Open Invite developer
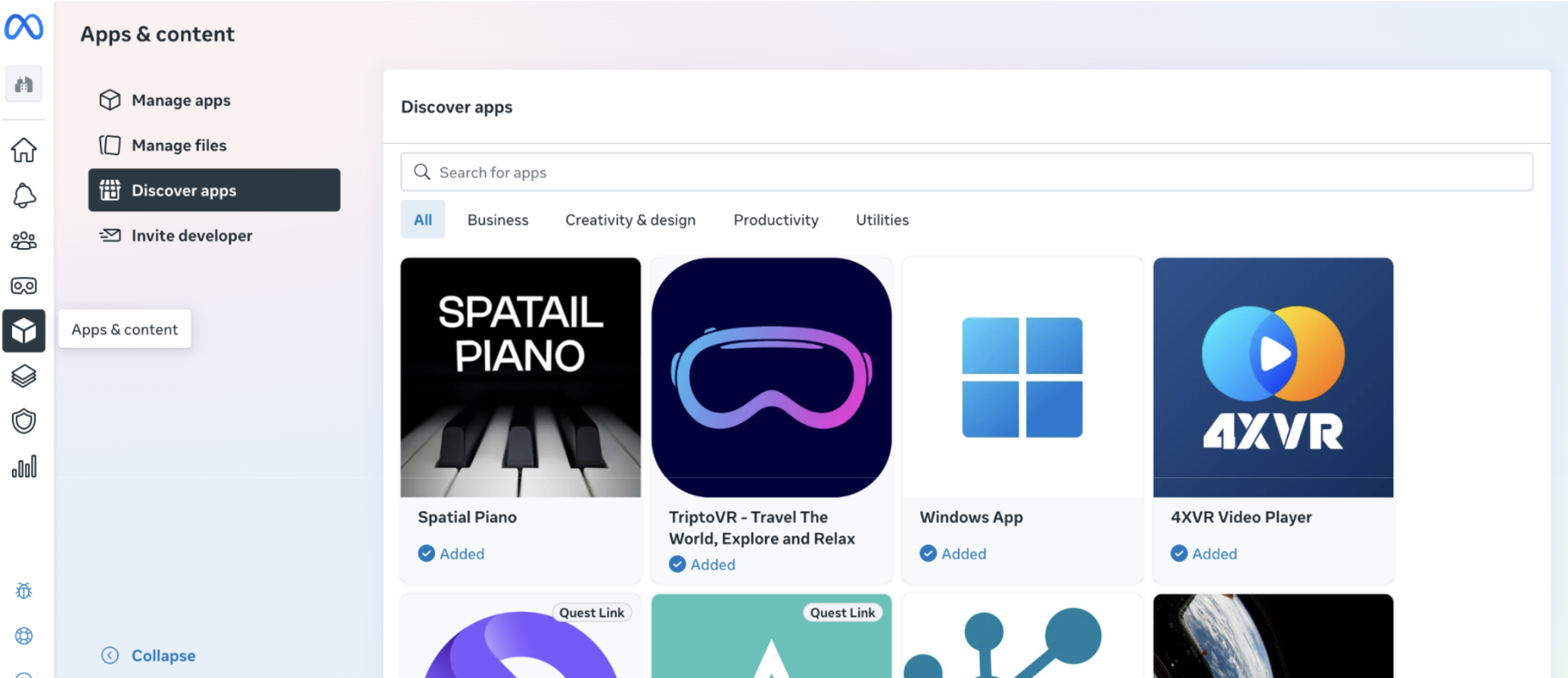 [214, 235]
